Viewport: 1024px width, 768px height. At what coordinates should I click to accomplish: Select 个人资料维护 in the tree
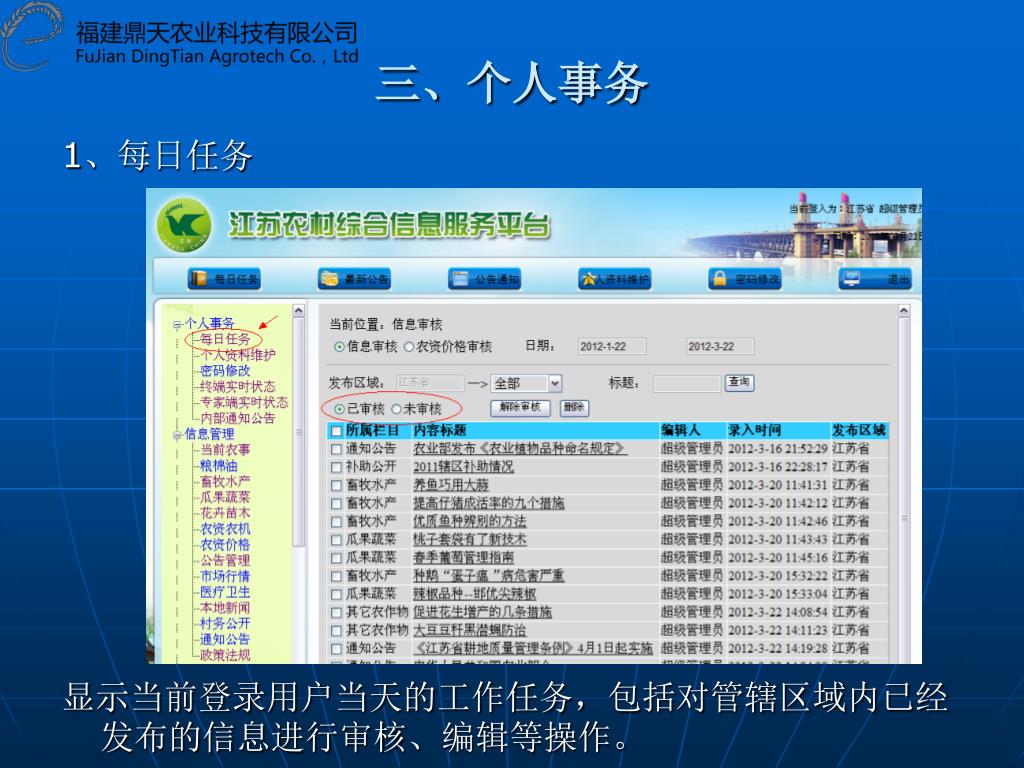point(238,355)
